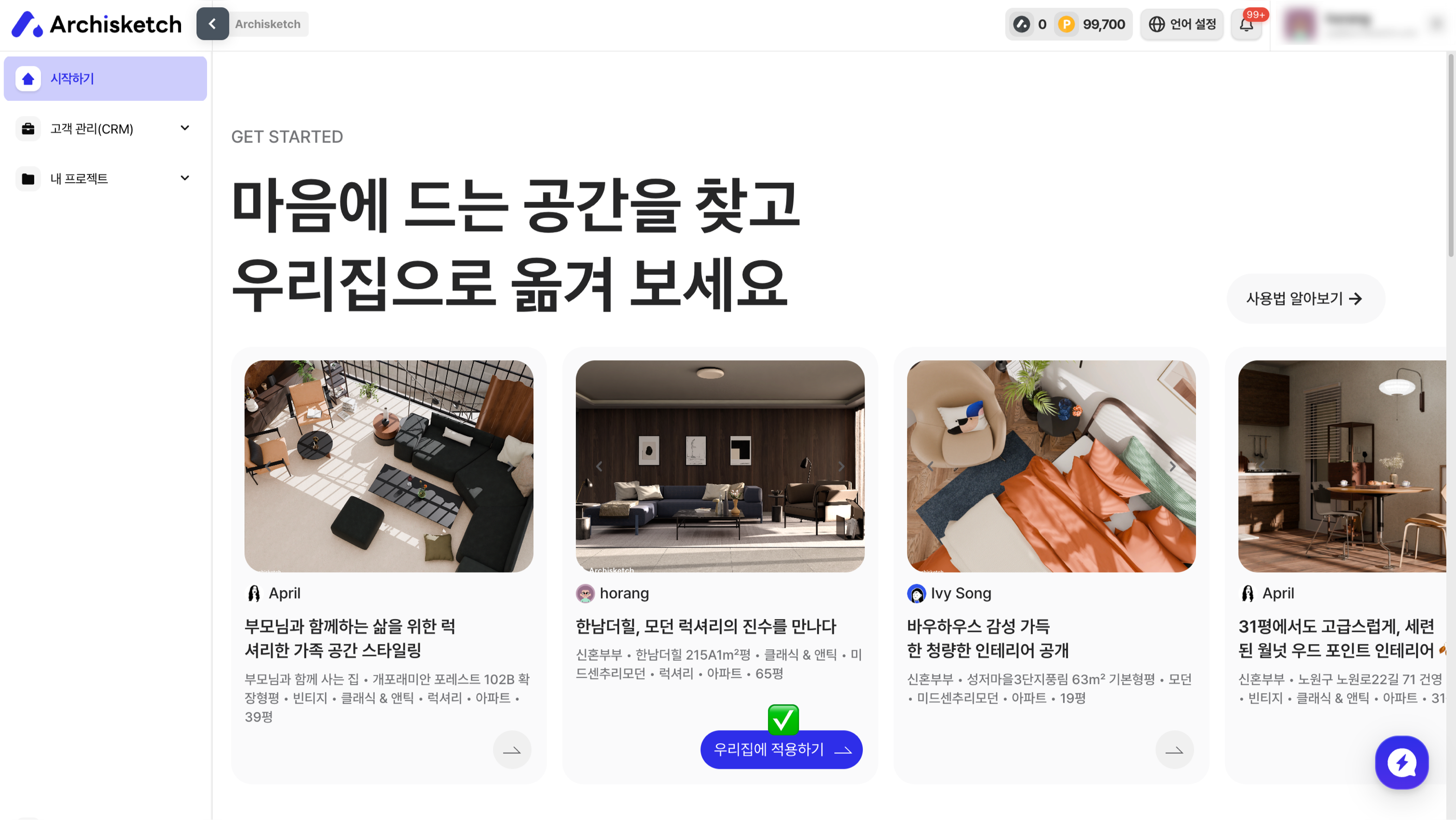Show previous image on Ivy Song's card
The width and height of the screenshot is (1456, 820).
click(930, 467)
